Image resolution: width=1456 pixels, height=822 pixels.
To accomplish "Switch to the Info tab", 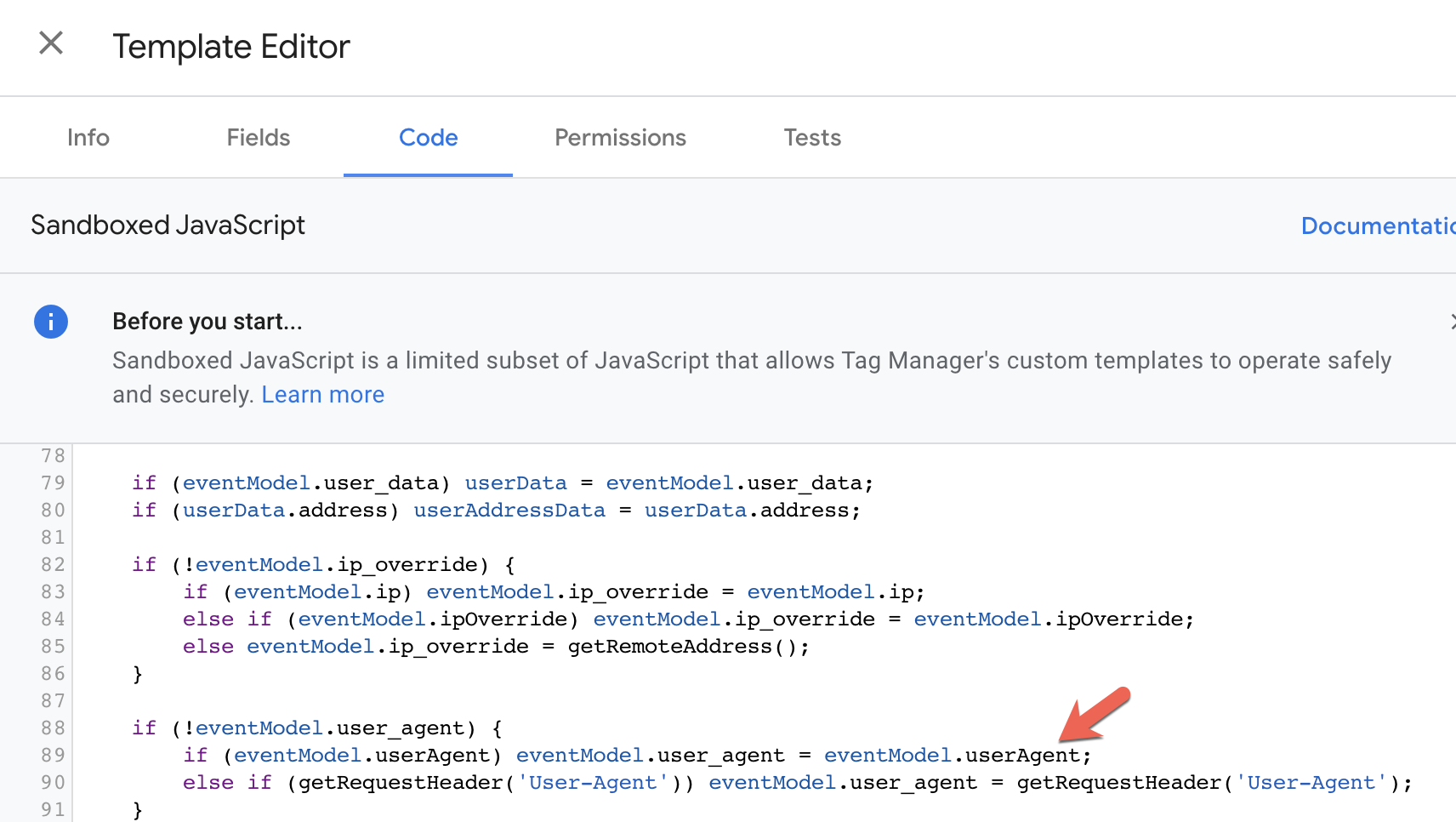I will (x=88, y=138).
